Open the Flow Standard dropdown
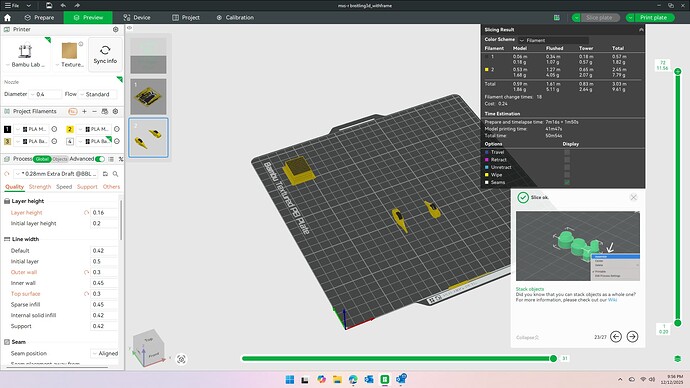The image size is (690, 388). [x=98, y=94]
